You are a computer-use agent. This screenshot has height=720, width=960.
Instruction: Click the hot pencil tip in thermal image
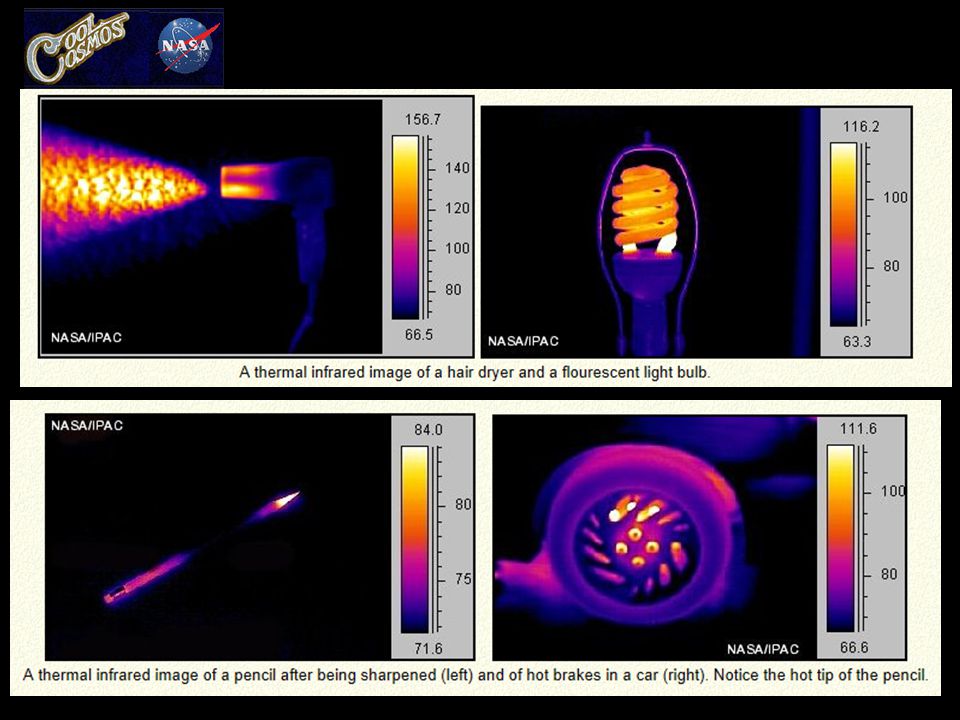click(x=287, y=500)
